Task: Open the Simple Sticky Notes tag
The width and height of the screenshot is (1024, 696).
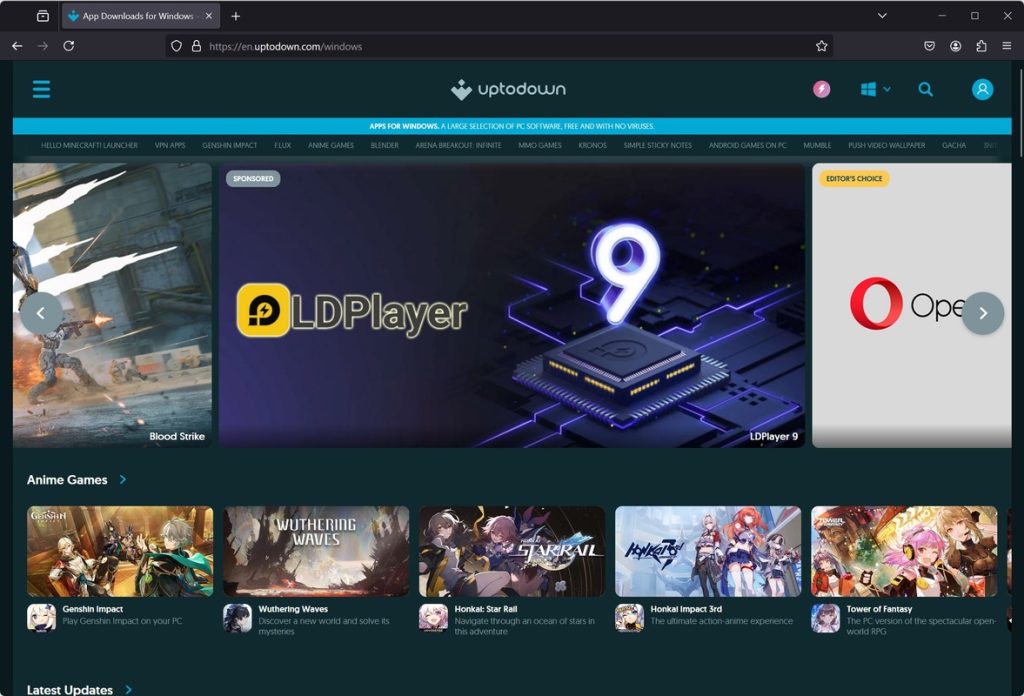Action: (658, 146)
